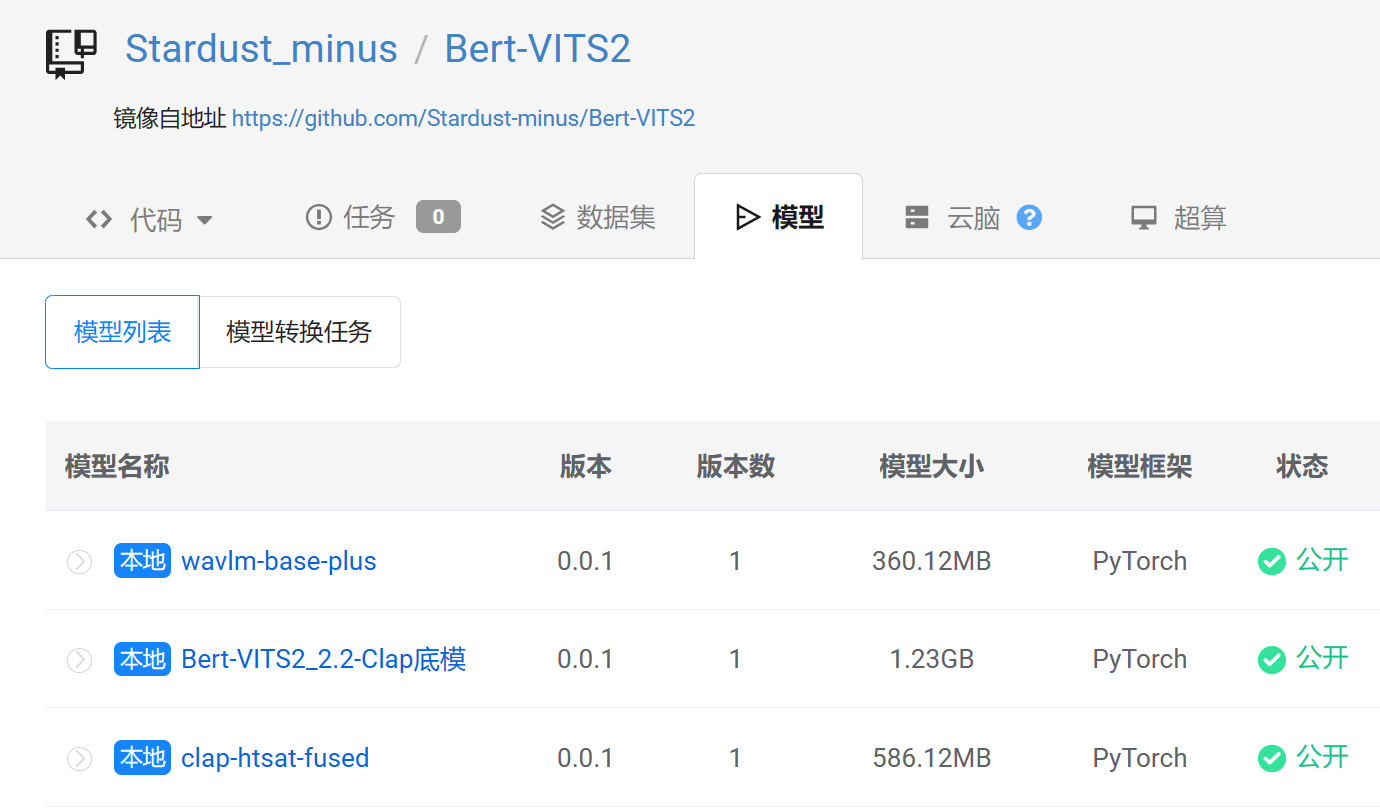Open the GitHub mirror link
Image resolution: width=1380 pixels, height=812 pixels.
coord(463,118)
